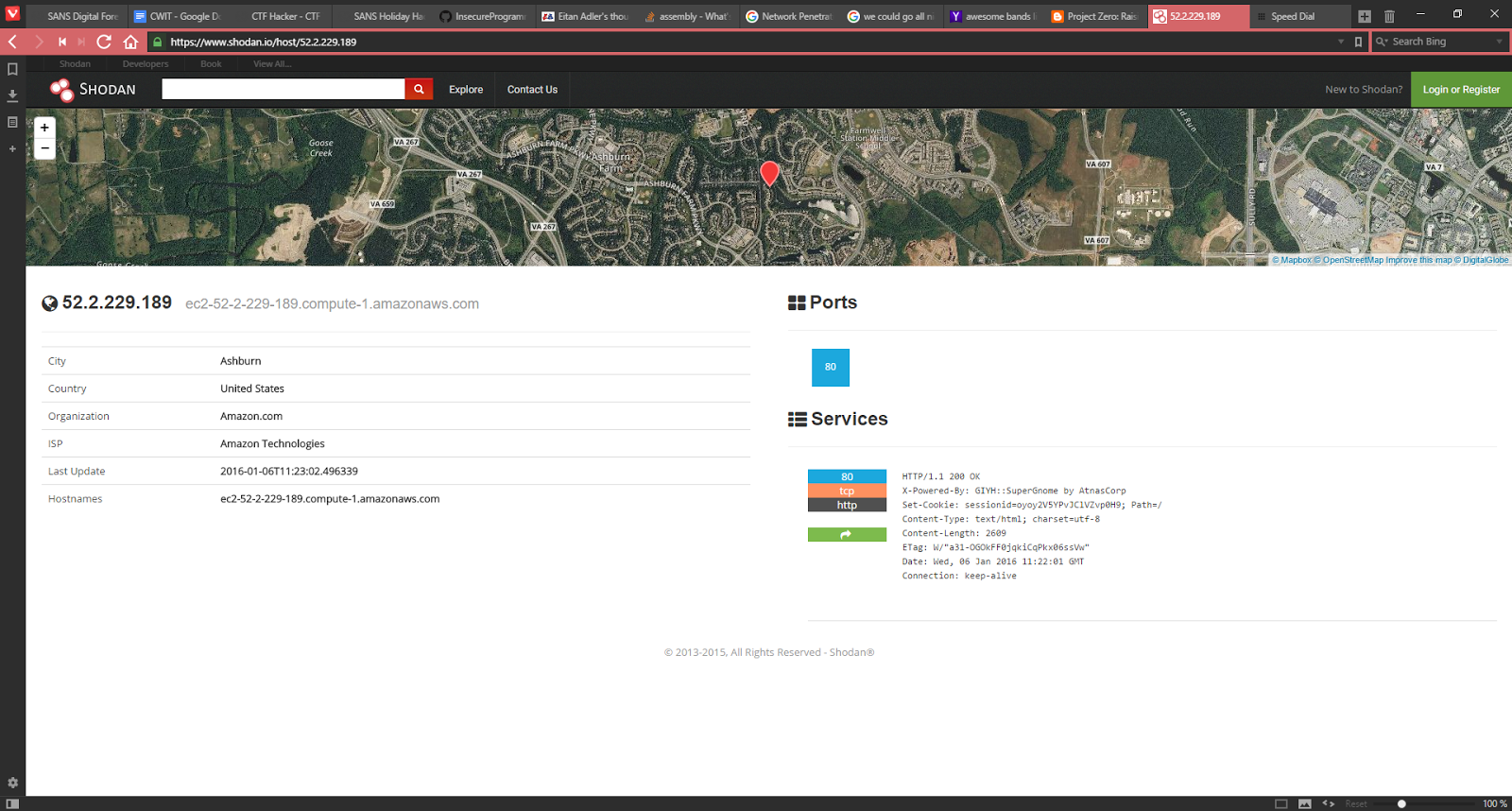Screen dimensions: 1512x811
Task: Open the notes side panel
Action: pyautogui.click(x=12, y=122)
